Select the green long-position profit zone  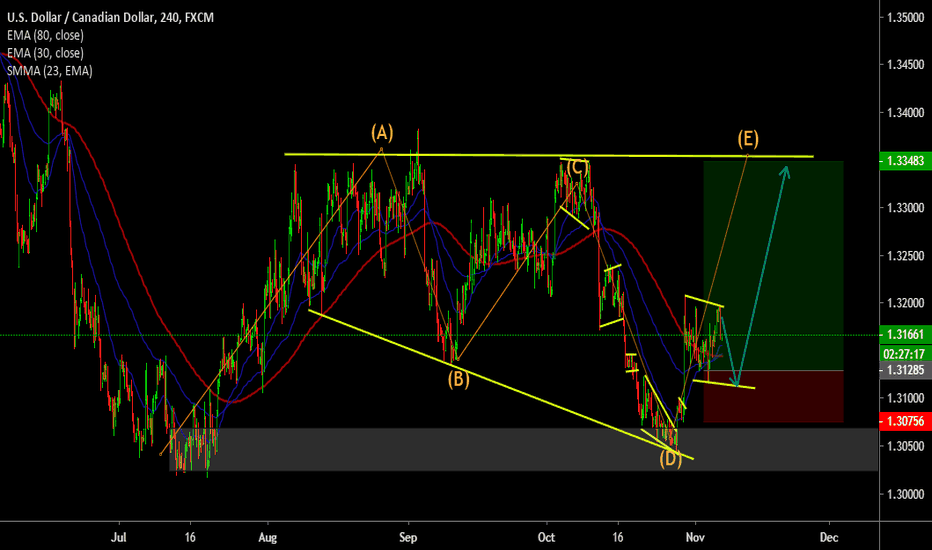click(x=773, y=265)
